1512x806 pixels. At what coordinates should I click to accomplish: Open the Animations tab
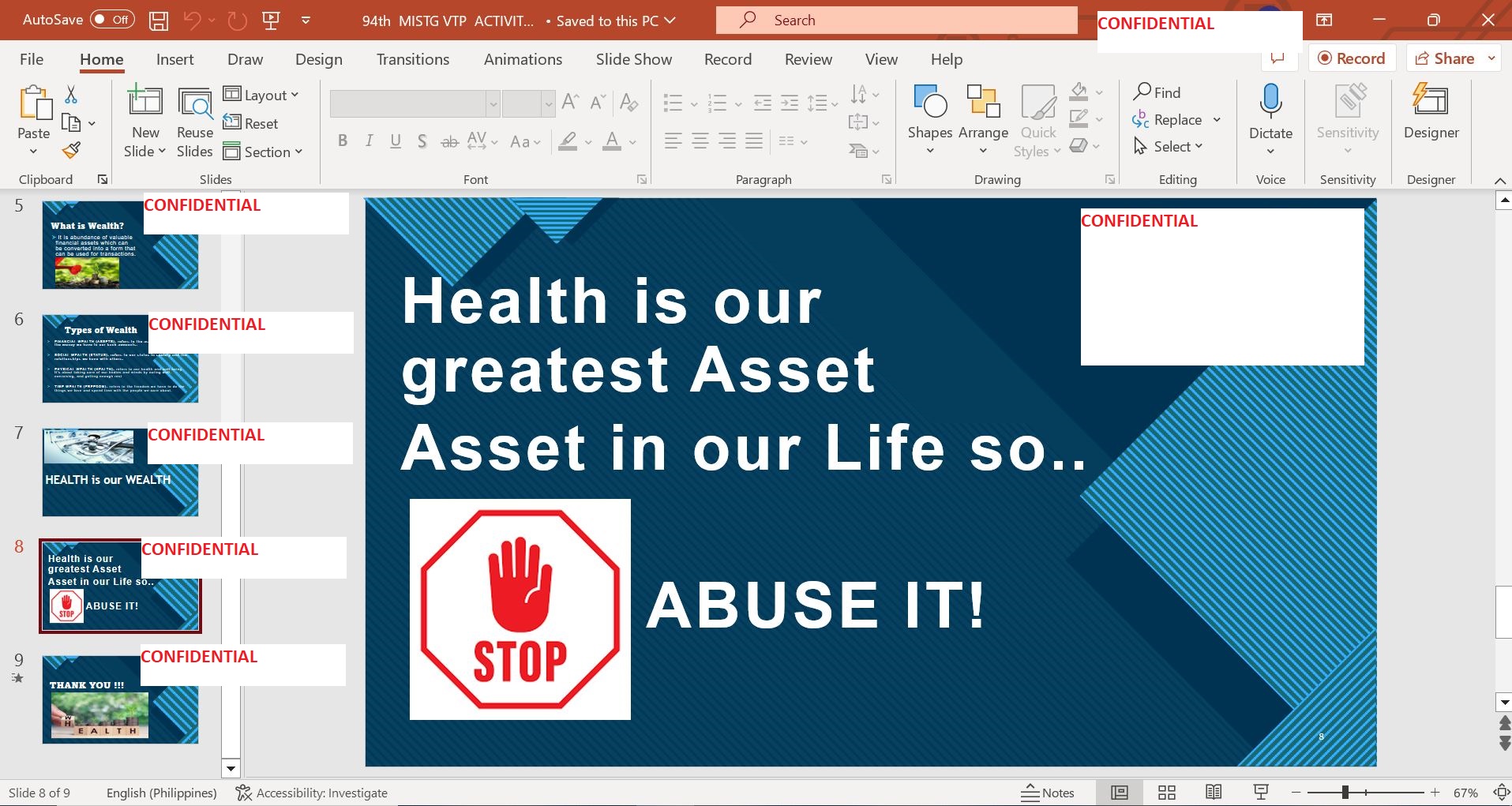523,59
